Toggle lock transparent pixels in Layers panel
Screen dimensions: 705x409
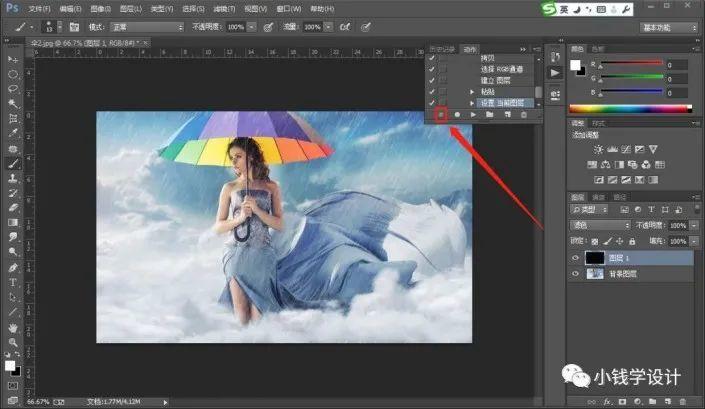pos(595,241)
